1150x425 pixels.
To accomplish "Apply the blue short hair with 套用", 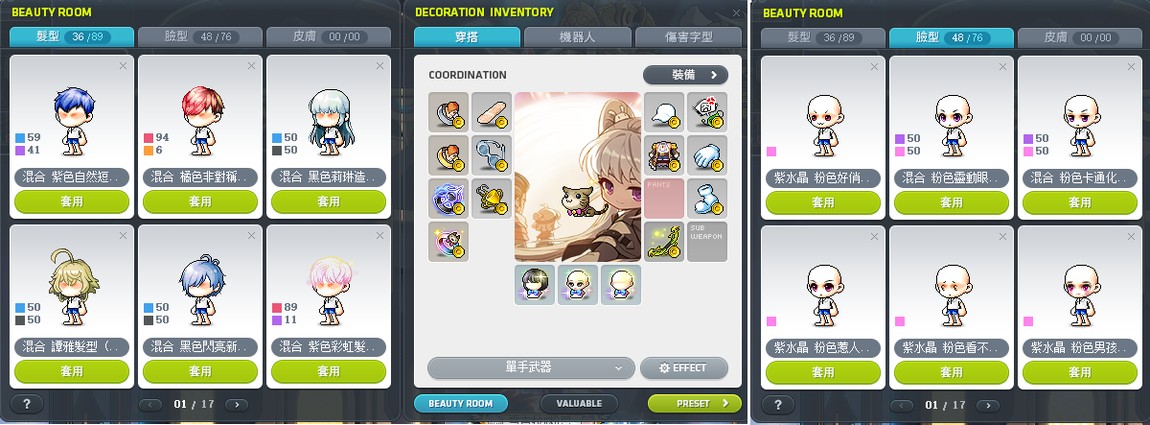I will [x=72, y=202].
